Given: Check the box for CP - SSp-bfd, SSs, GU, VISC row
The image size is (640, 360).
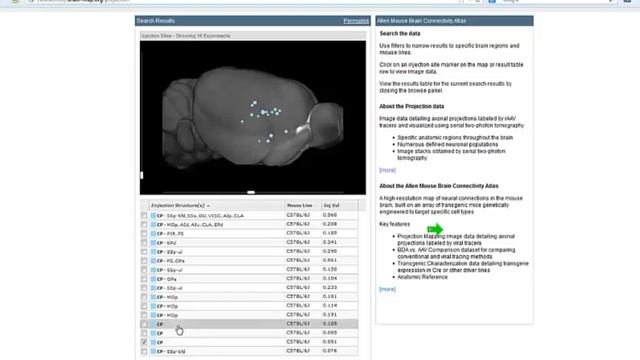Looking at the screenshot, I should pyautogui.click(x=144, y=216).
